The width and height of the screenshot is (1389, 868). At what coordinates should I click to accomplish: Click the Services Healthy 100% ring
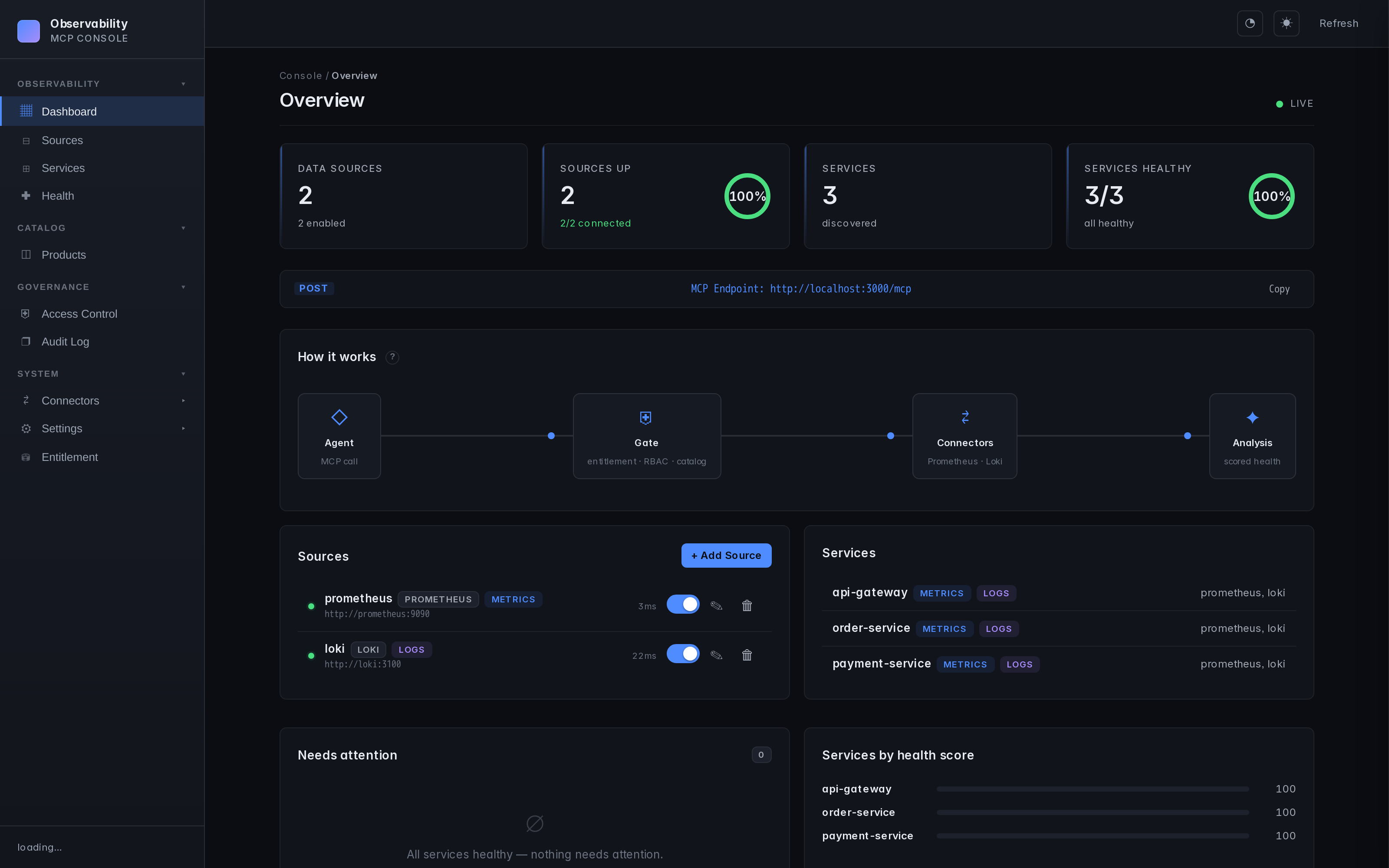[1271, 196]
